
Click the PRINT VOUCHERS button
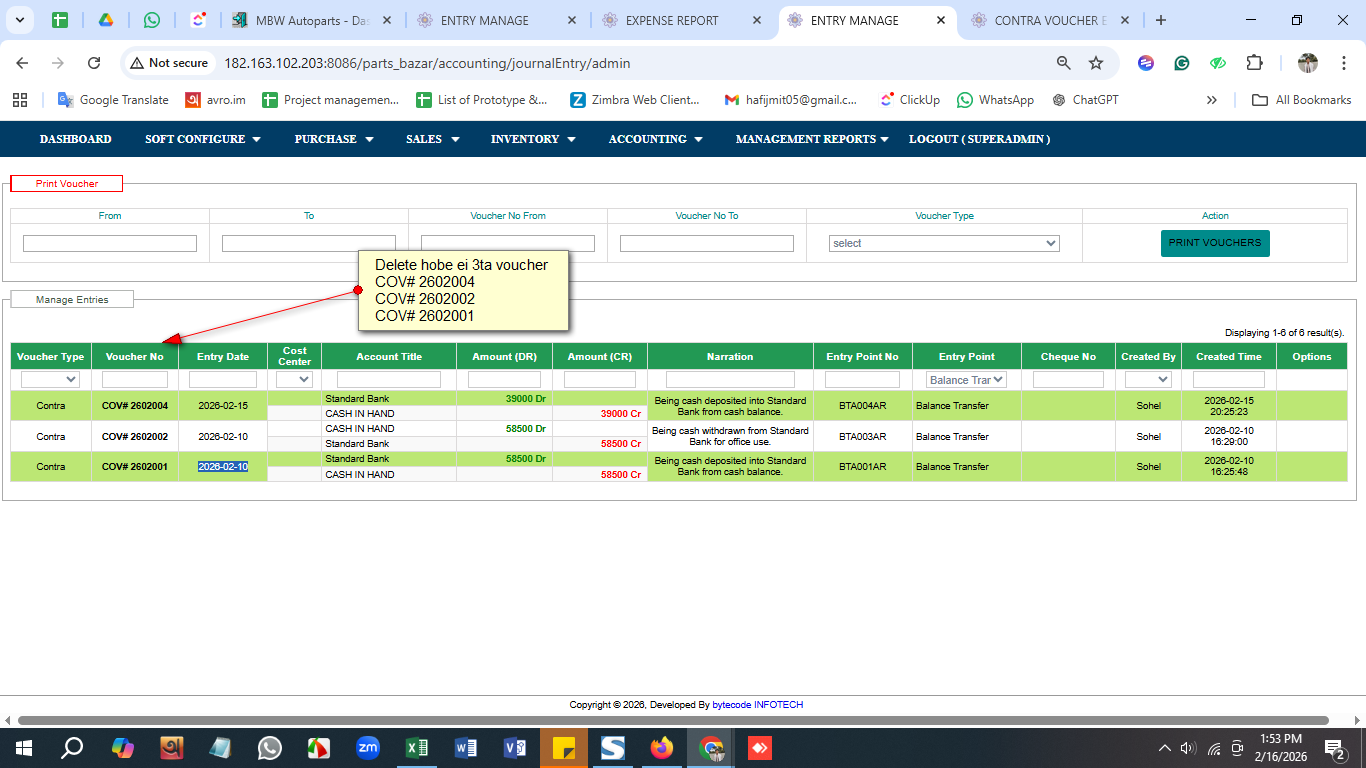(x=1215, y=243)
